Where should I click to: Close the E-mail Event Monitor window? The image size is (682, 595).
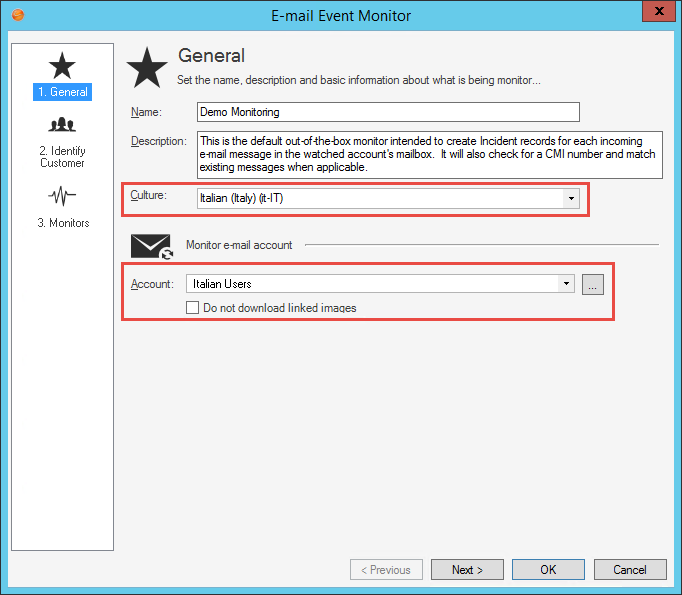pos(659,11)
